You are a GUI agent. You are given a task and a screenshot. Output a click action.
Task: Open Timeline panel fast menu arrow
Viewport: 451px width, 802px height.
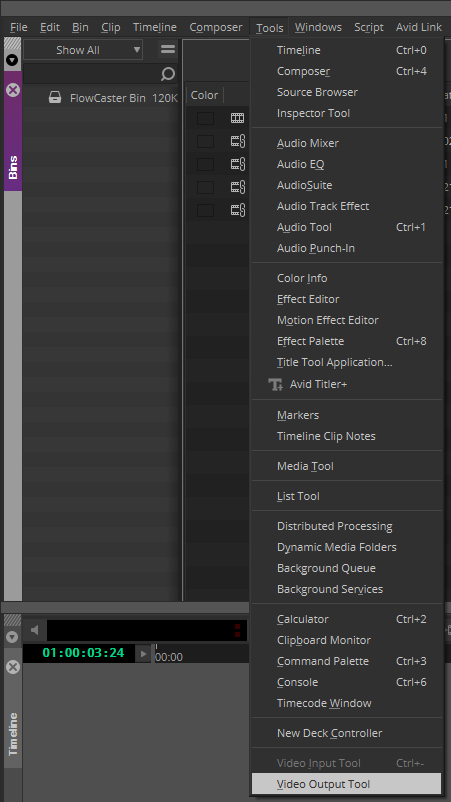point(12,637)
